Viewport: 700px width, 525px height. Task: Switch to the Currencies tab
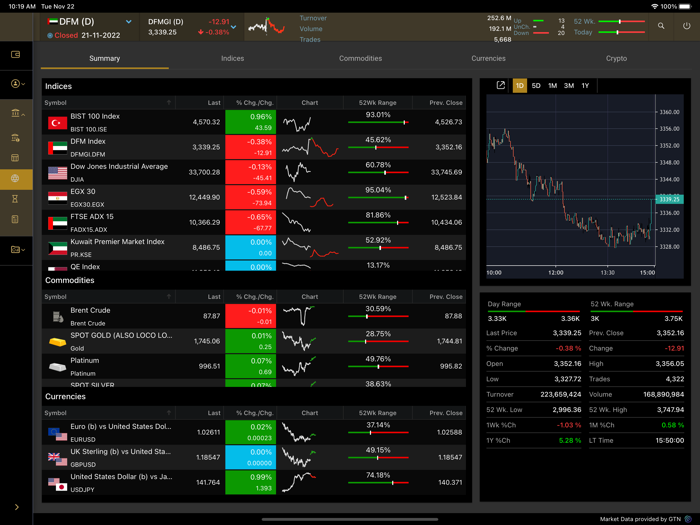coord(488,58)
